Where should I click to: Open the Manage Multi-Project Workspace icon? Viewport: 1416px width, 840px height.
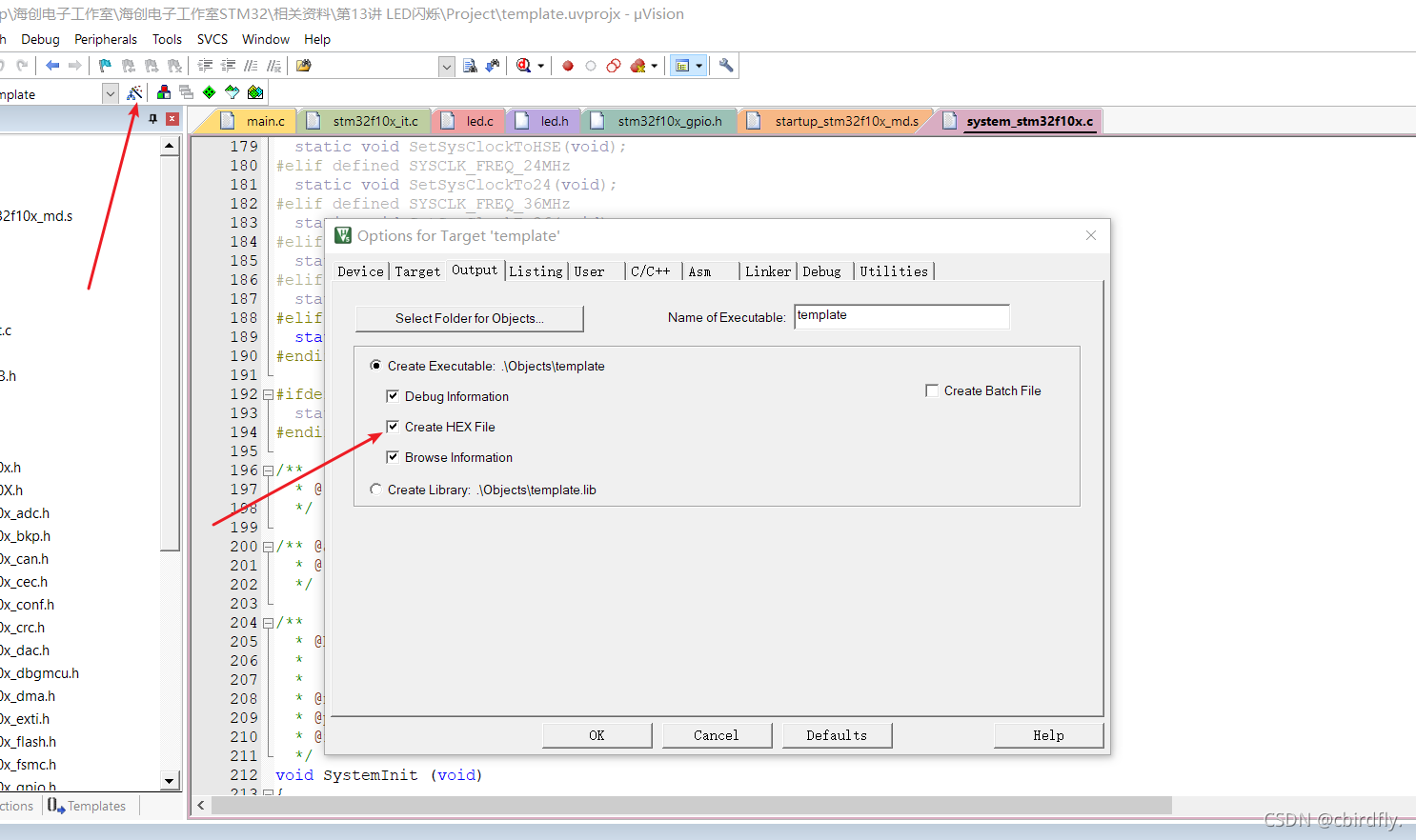[187, 92]
